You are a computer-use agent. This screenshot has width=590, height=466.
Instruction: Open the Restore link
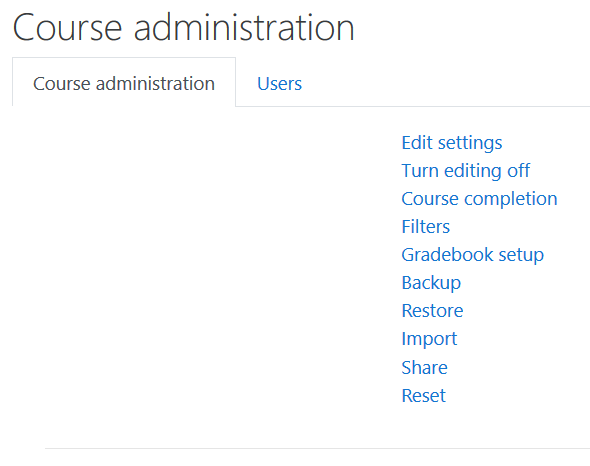[432, 311]
